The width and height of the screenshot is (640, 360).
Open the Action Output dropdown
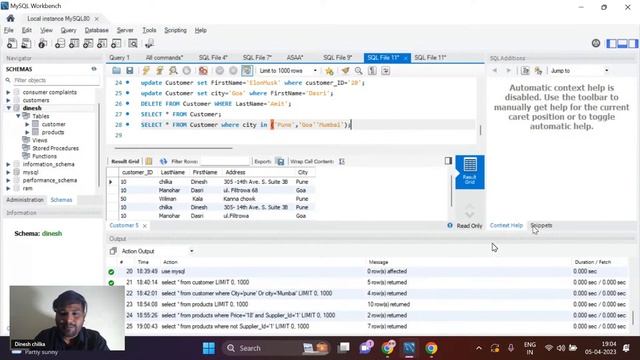[x=157, y=251]
